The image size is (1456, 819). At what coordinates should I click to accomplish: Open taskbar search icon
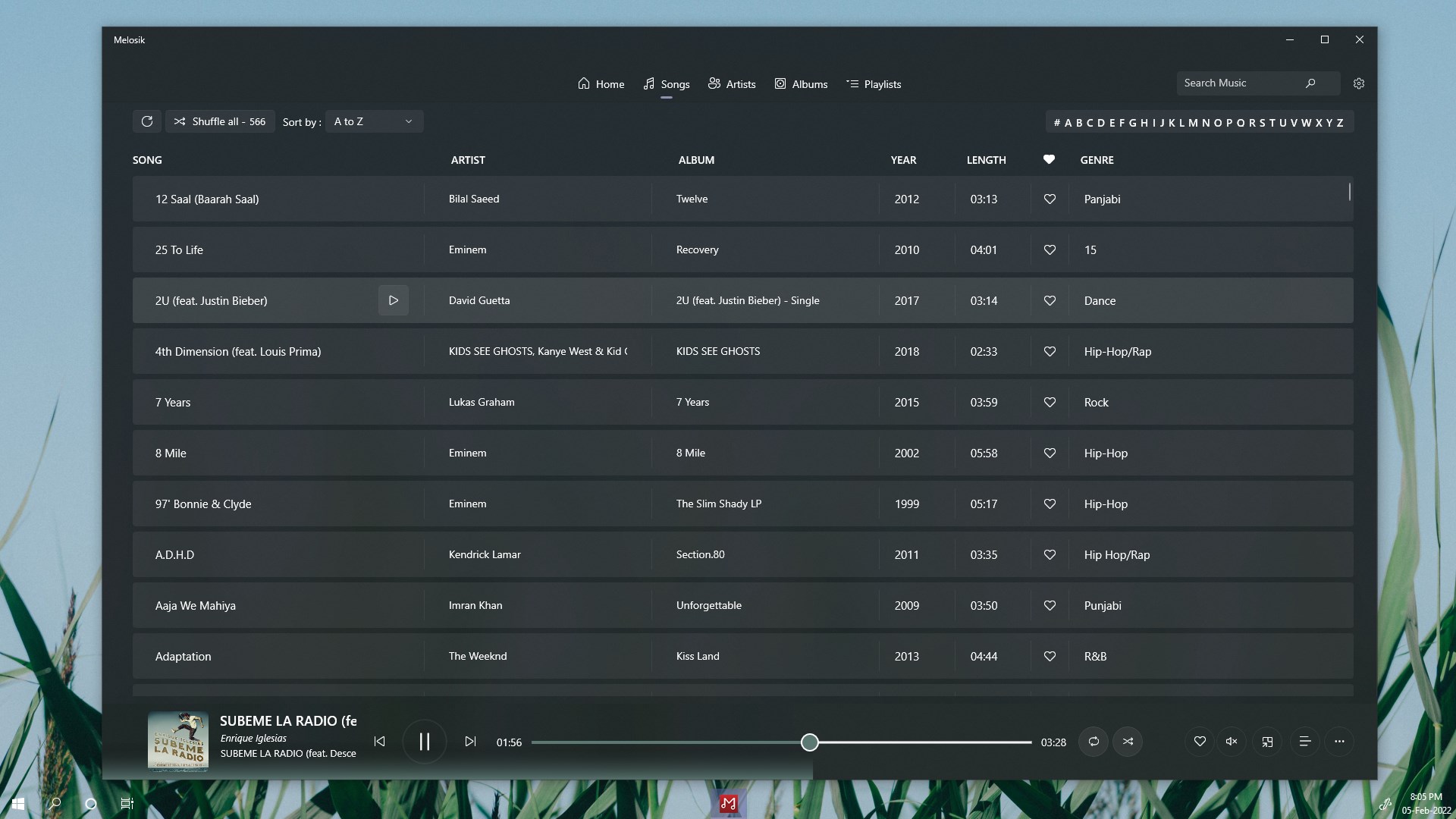55,803
